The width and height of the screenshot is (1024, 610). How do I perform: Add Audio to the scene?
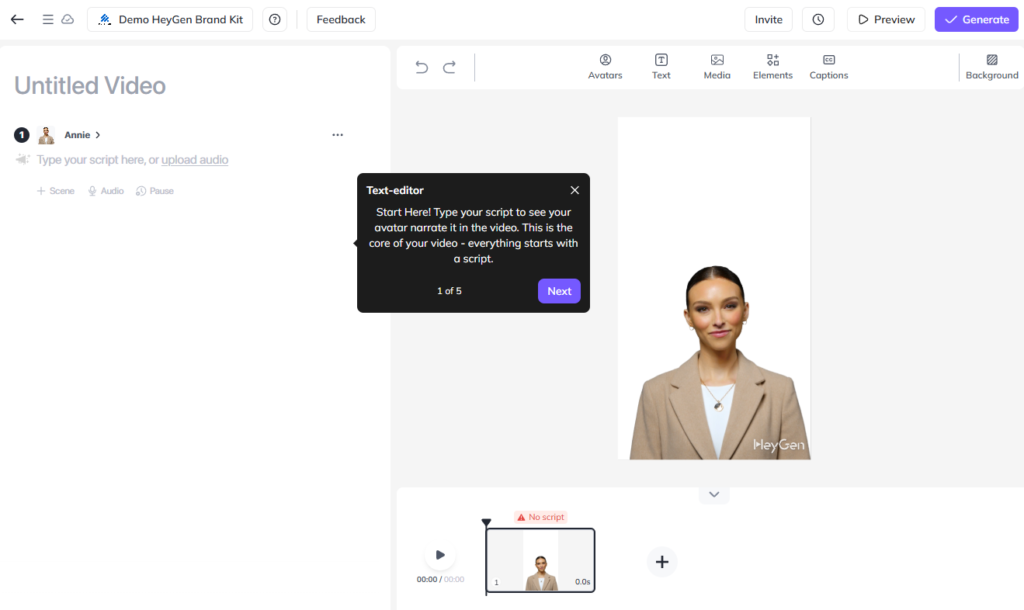click(106, 191)
